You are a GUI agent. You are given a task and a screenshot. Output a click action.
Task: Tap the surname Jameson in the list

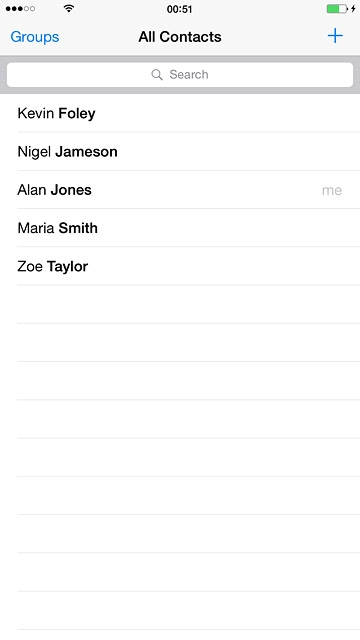[x=87, y=152]
